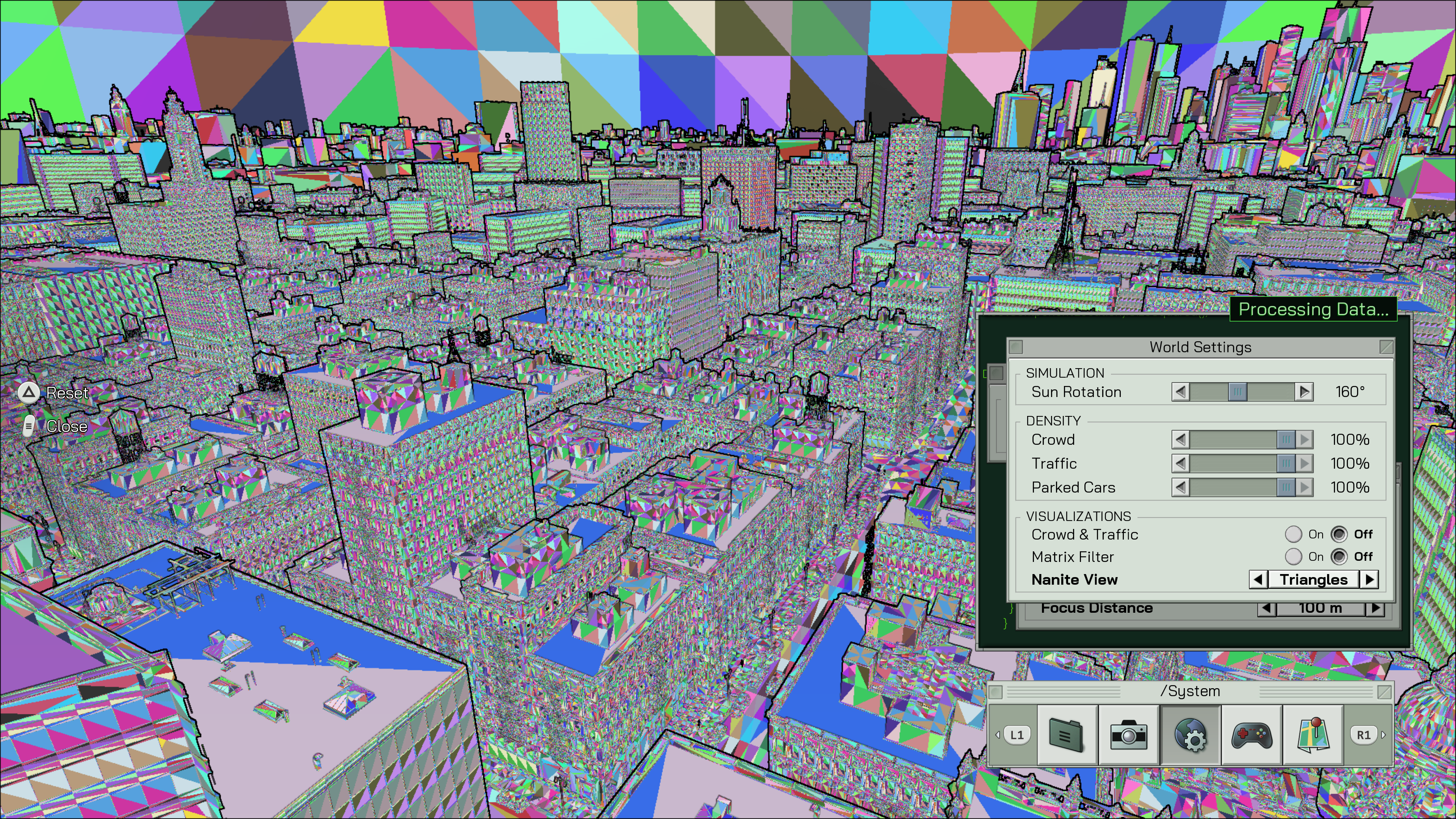1456x819 pixels.
Task: Decrease Traffic density with left arrow
Action: (x=1180, y=463)
